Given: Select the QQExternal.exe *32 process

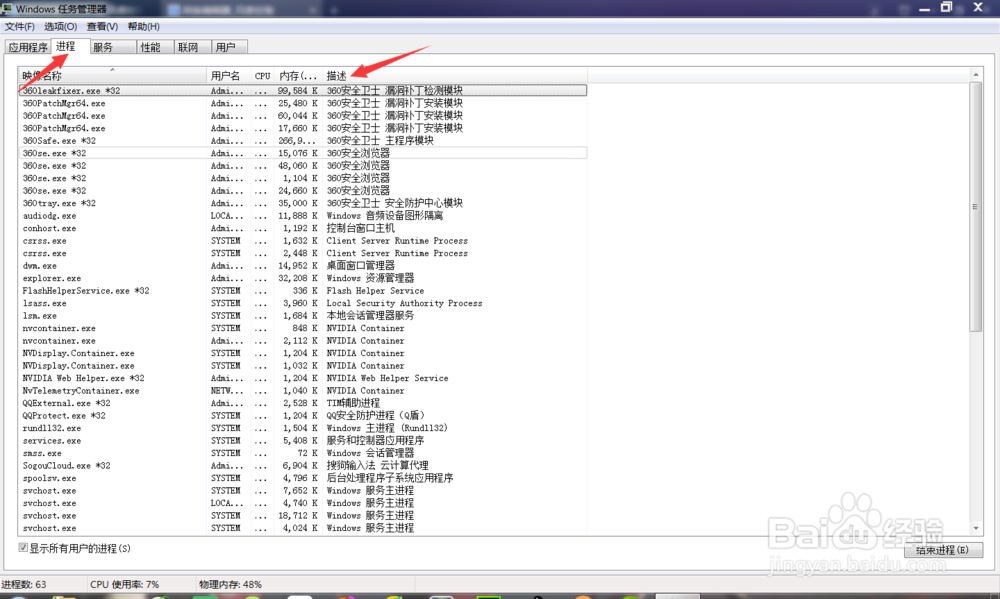Looking at the screenshot, I should (x=303, y=403).
